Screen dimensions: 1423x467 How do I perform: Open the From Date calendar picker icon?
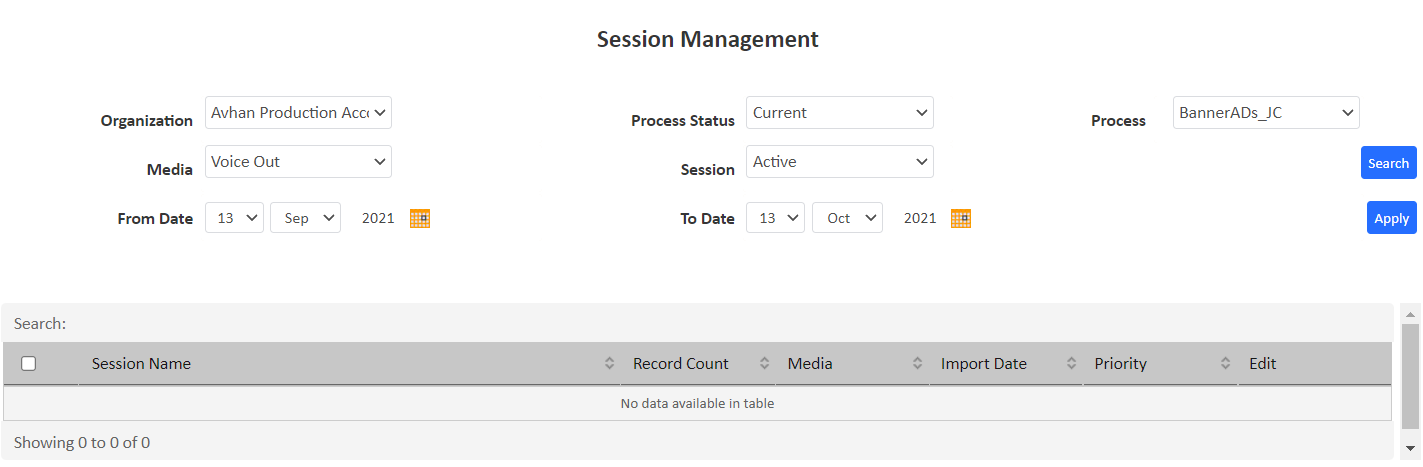[x=420, y=218]
